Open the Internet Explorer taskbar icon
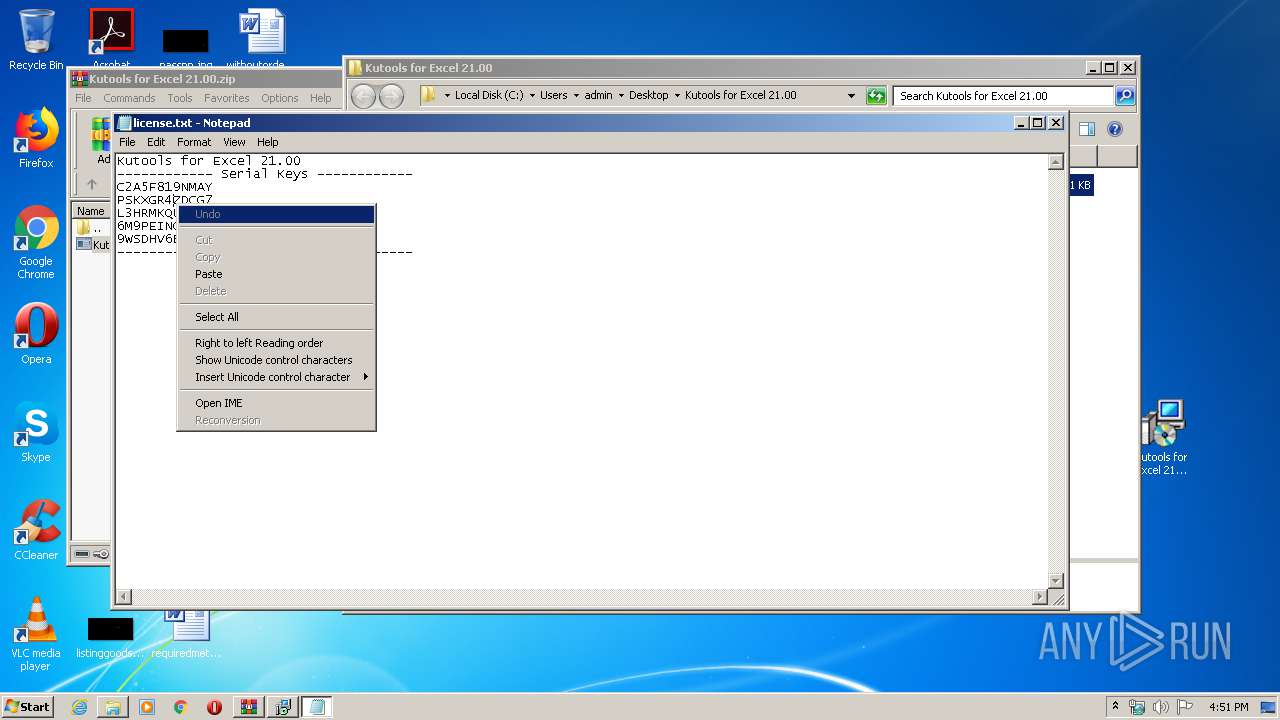This screenshot has width=1280, height=720. click(x=79, y=707)
